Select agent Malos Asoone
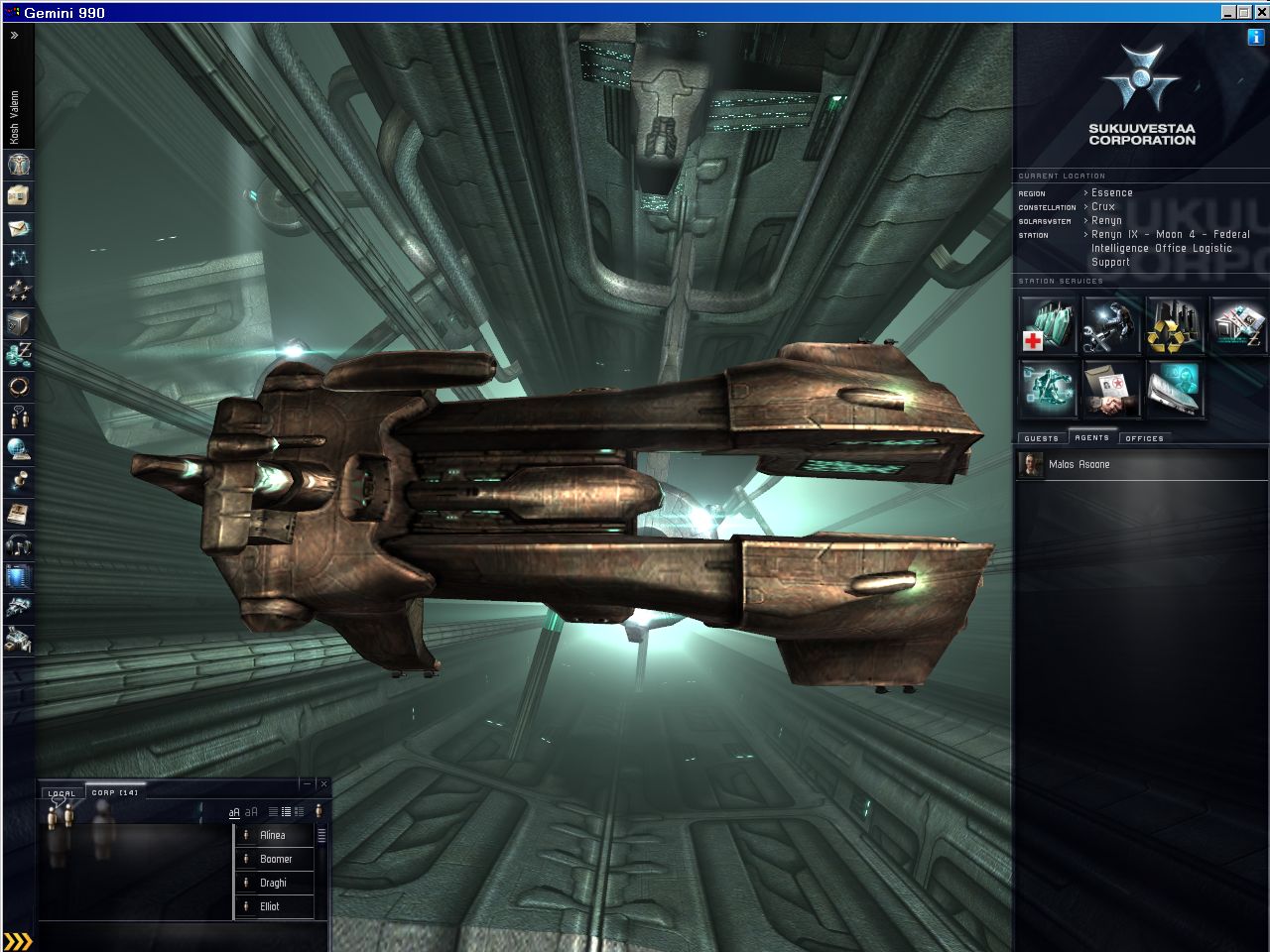Image resolution: width=1270 pixels, height=952 pixels. (x=1141, y=464)
